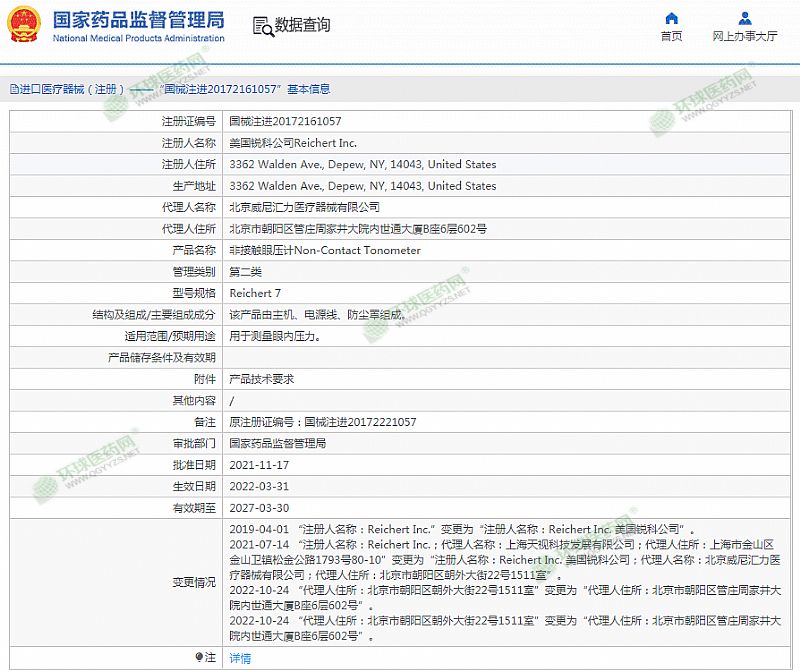Click the expiry date 2027-03-30

[x=259, y=508]
